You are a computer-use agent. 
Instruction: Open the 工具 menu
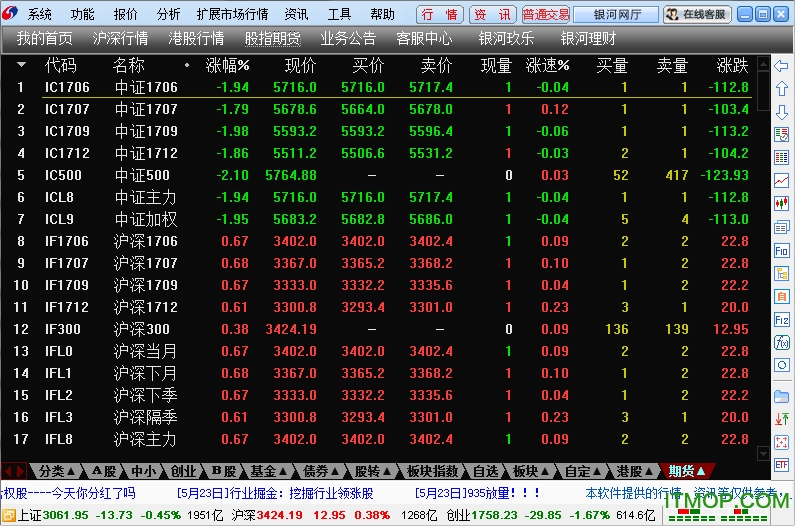click(x=339, y=14)
